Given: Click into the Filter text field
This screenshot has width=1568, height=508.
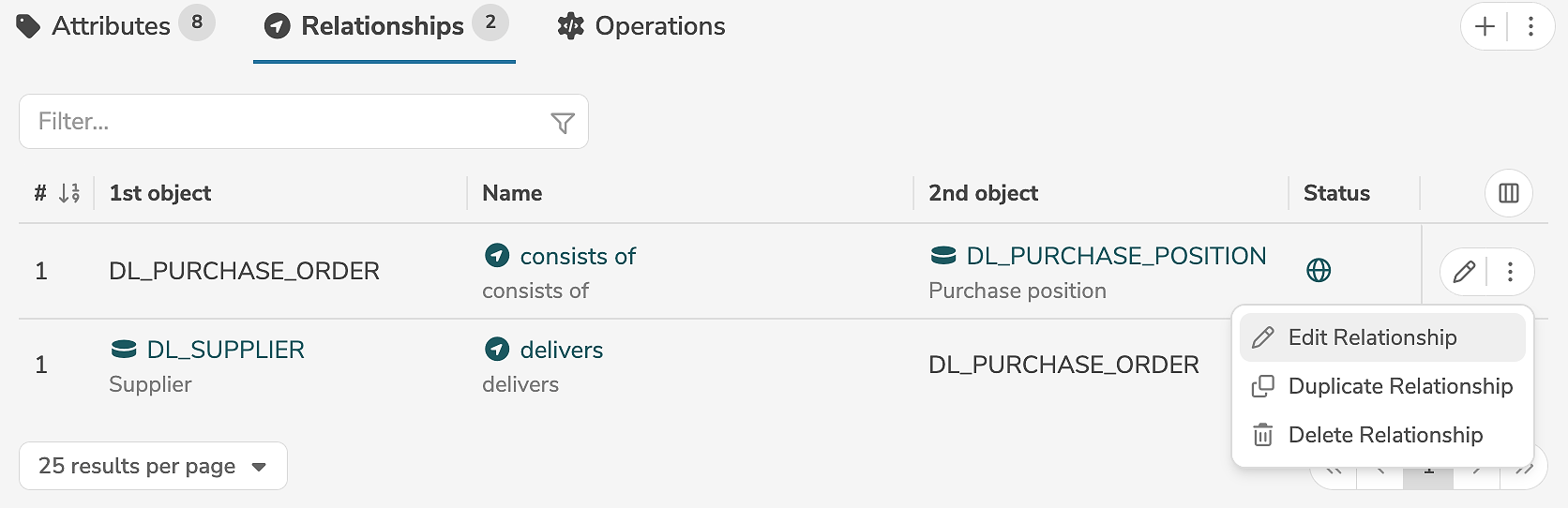Looking at the screenshot, I should (281, 122).
